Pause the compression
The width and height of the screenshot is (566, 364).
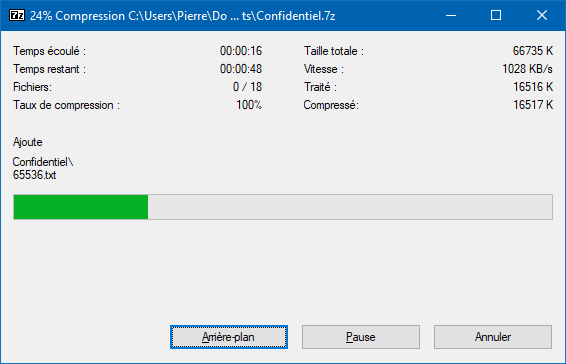tap(361, 337)
